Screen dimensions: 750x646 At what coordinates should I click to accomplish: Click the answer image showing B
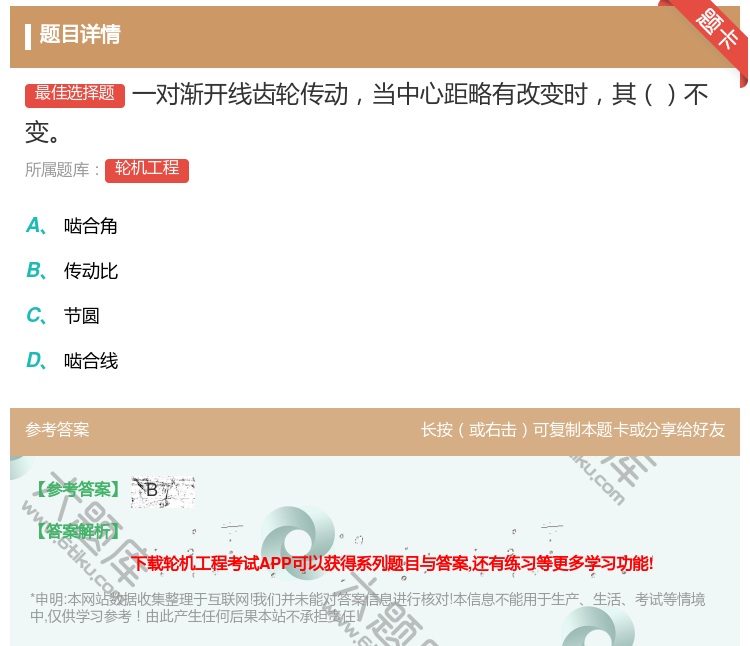click(x=163, y=492)
